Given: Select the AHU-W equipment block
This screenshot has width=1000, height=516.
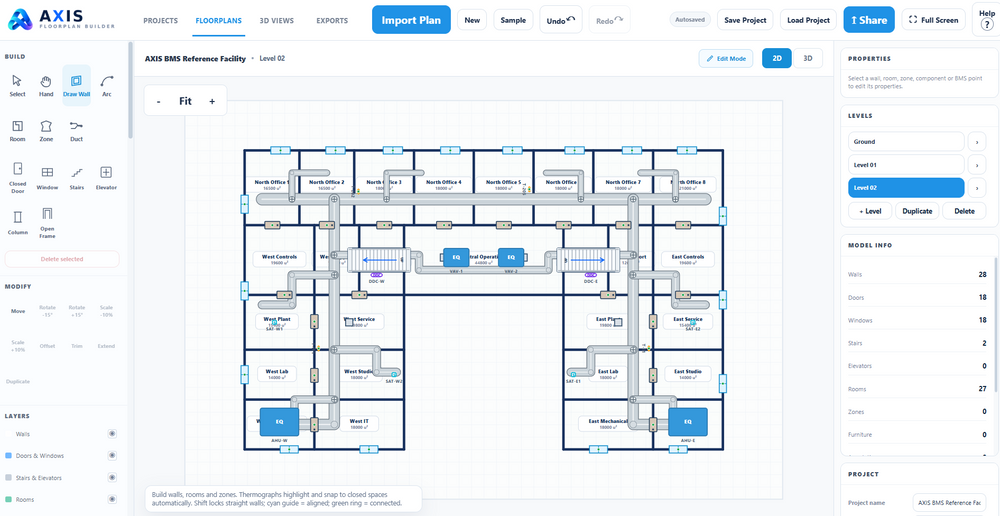Looking at the screenshot, I should (x=279, y=422).
